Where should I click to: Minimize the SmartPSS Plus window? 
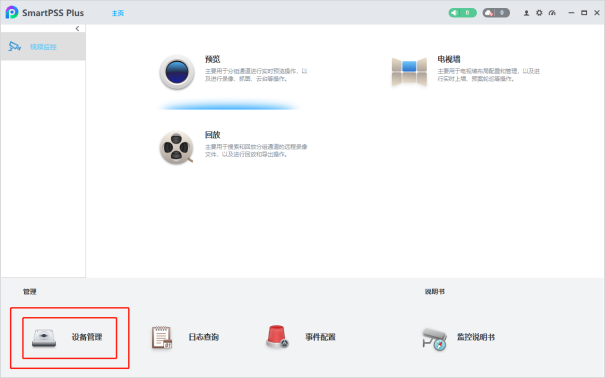(571, 13)
